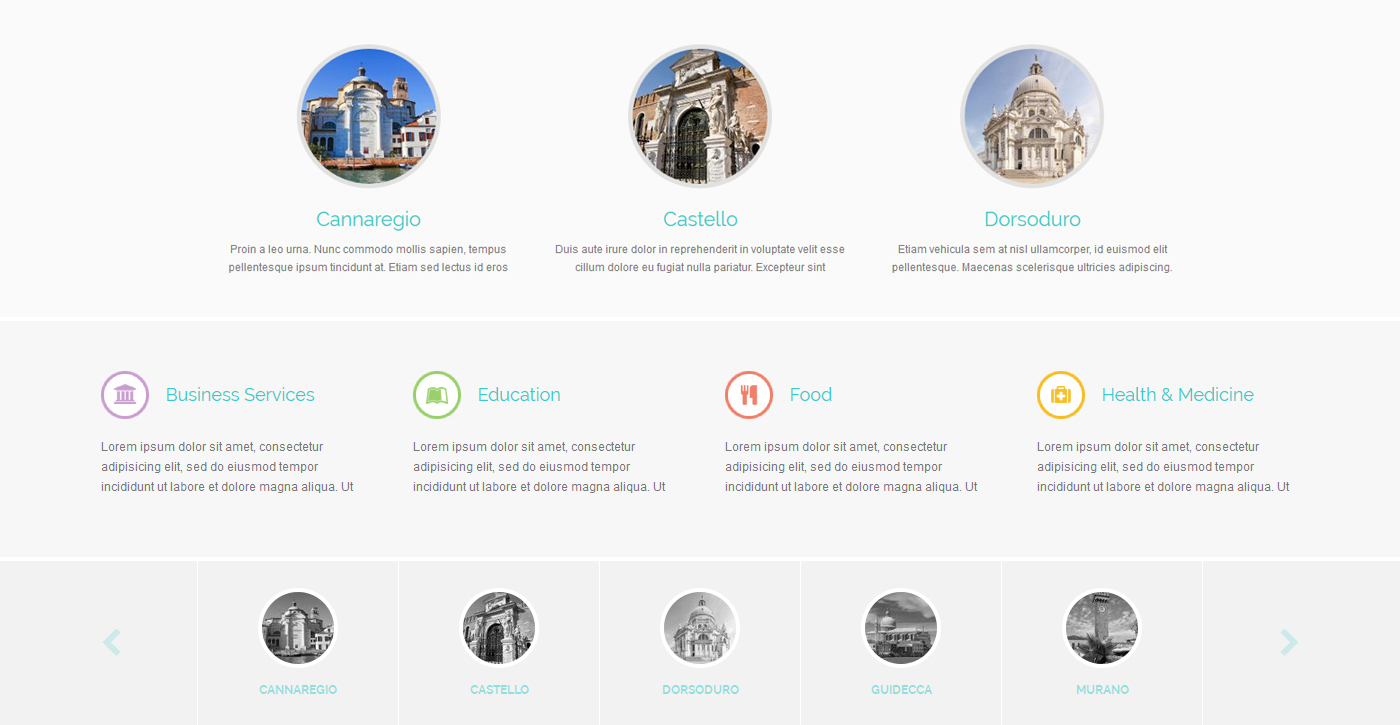Click the CASTELLO carousel label
1400x725 pixels.
(x=499, y=690)
